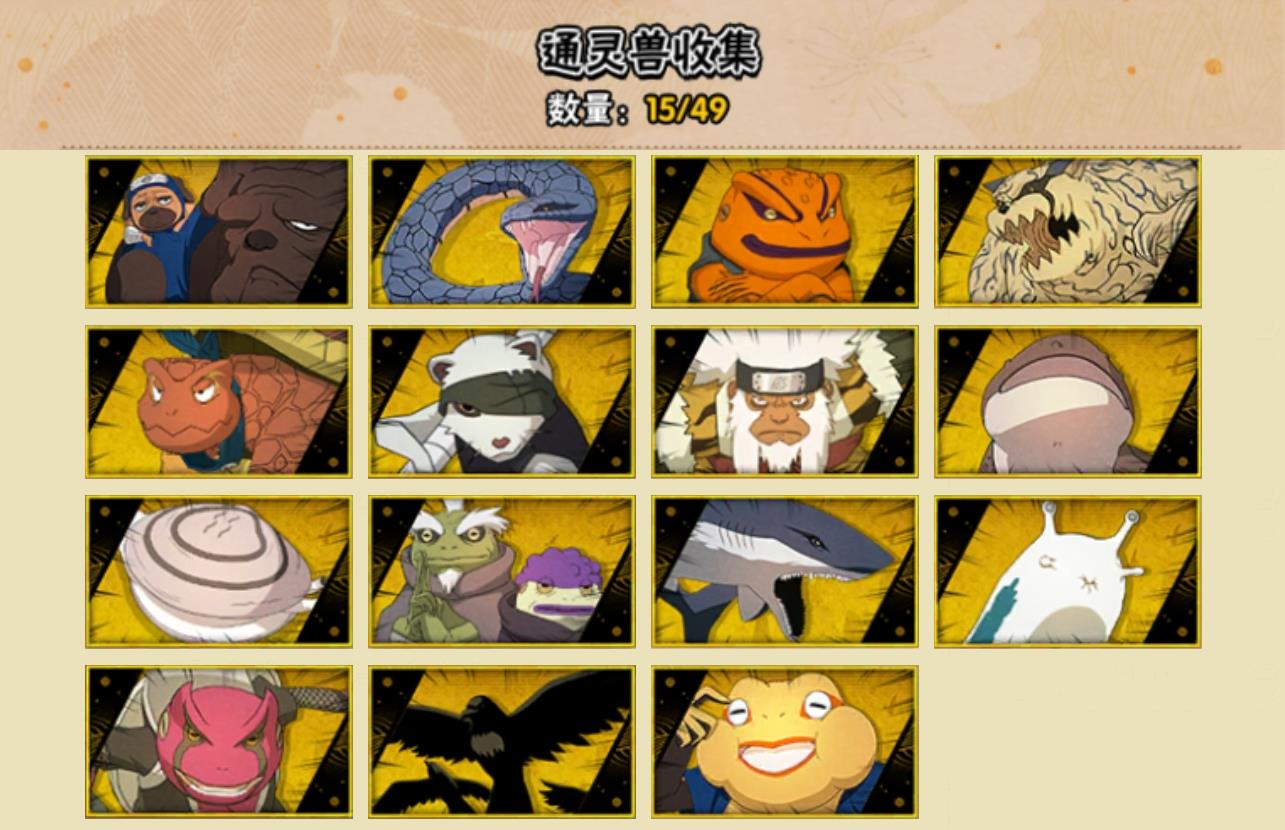1285x830 pixels.
Task: Open the orange toad Gamabunta card
Action: [x=785, y=231]
